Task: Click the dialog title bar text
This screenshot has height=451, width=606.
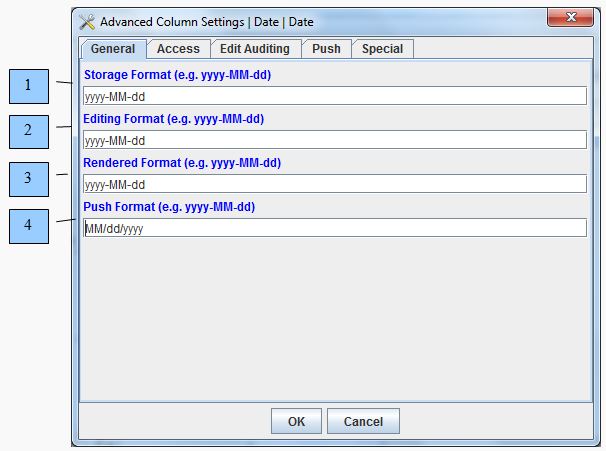Action: (206, 22)
